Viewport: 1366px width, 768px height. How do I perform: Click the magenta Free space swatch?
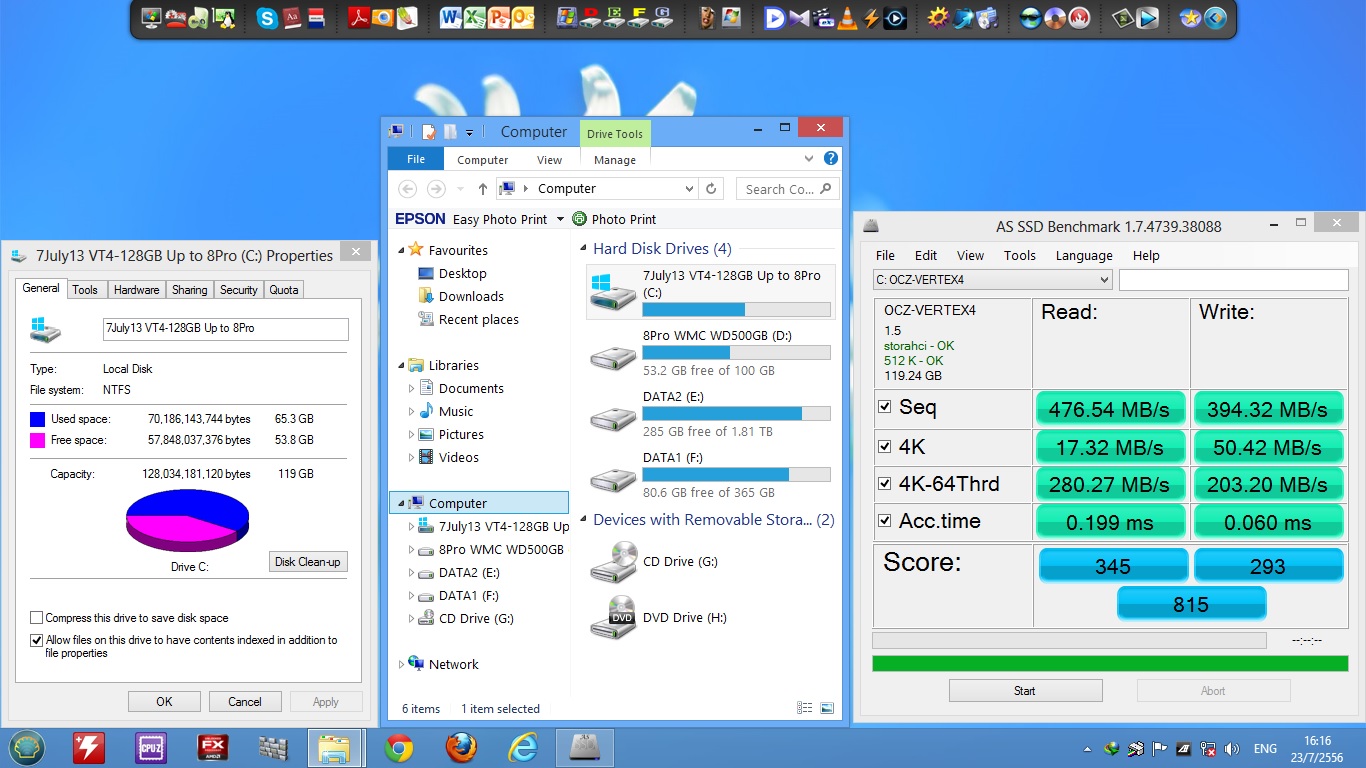pos(38,440)
